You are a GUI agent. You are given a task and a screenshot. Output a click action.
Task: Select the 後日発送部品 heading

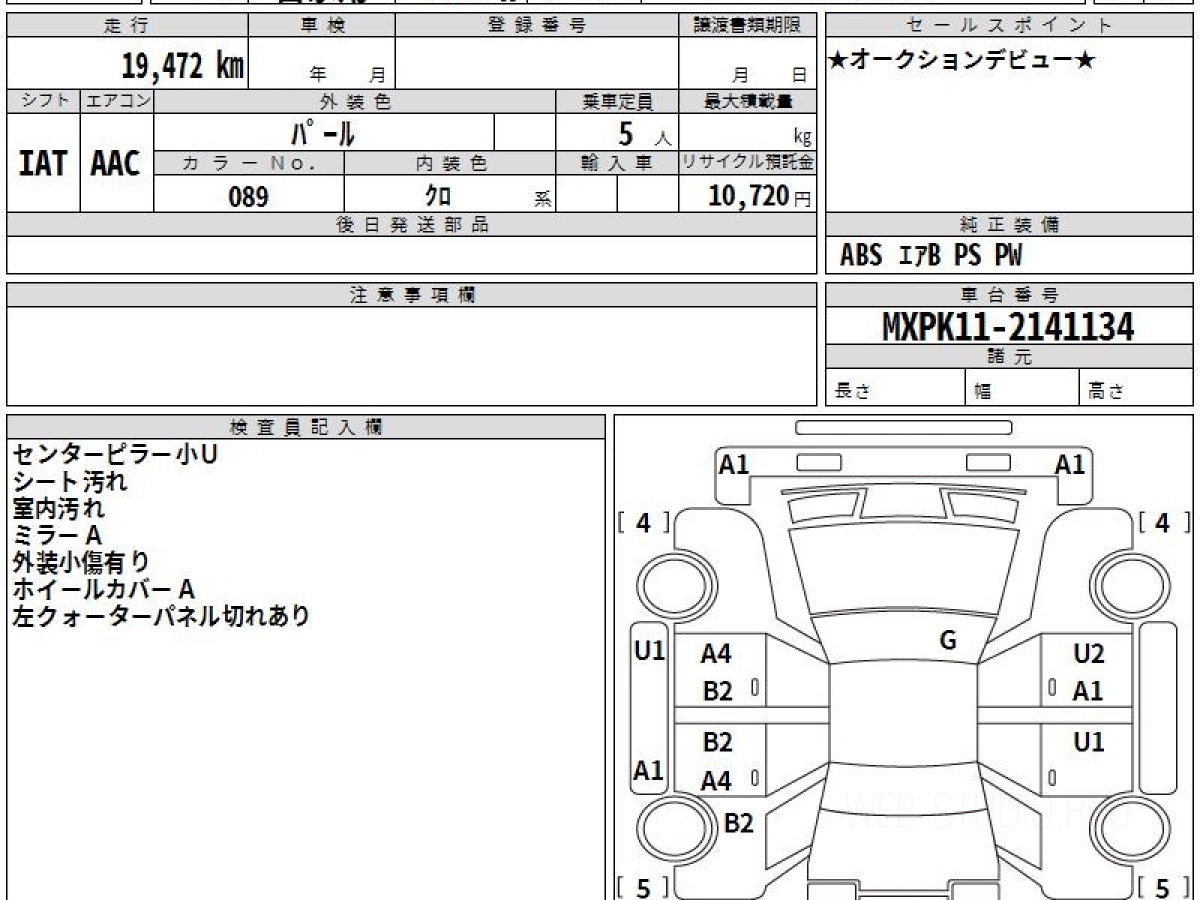click(412, 225)
